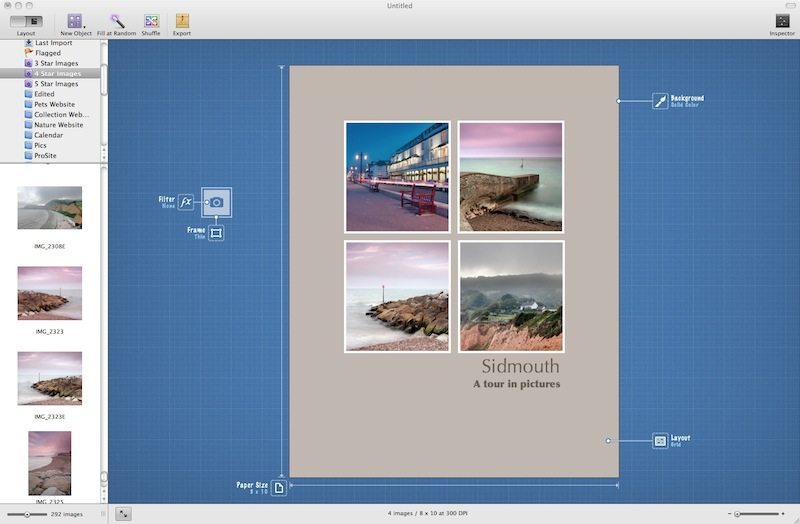Click the Paper Size 8 x 10 label
Screen dimensions: 800x524
252,488
